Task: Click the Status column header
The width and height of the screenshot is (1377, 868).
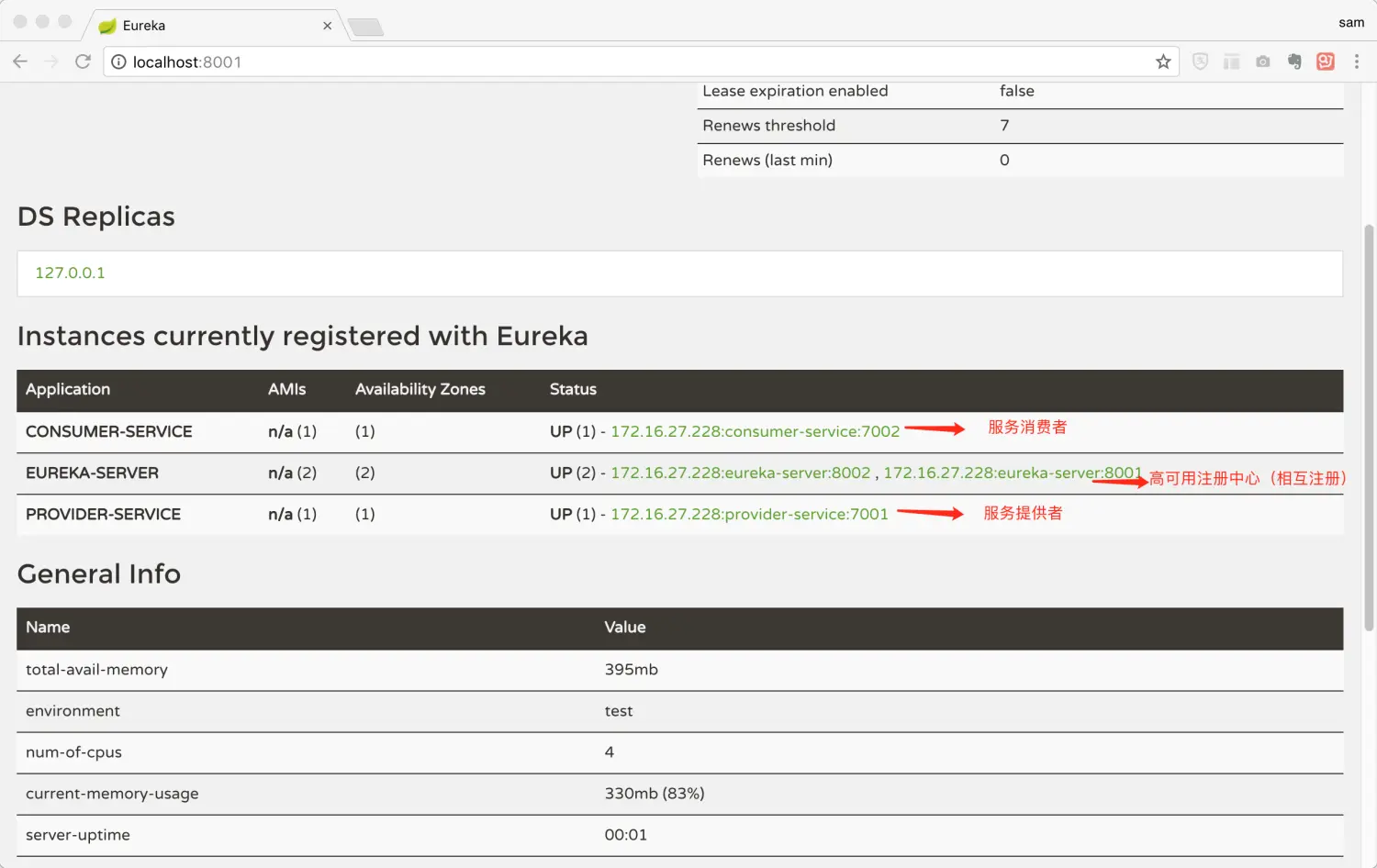Action: 573,389
